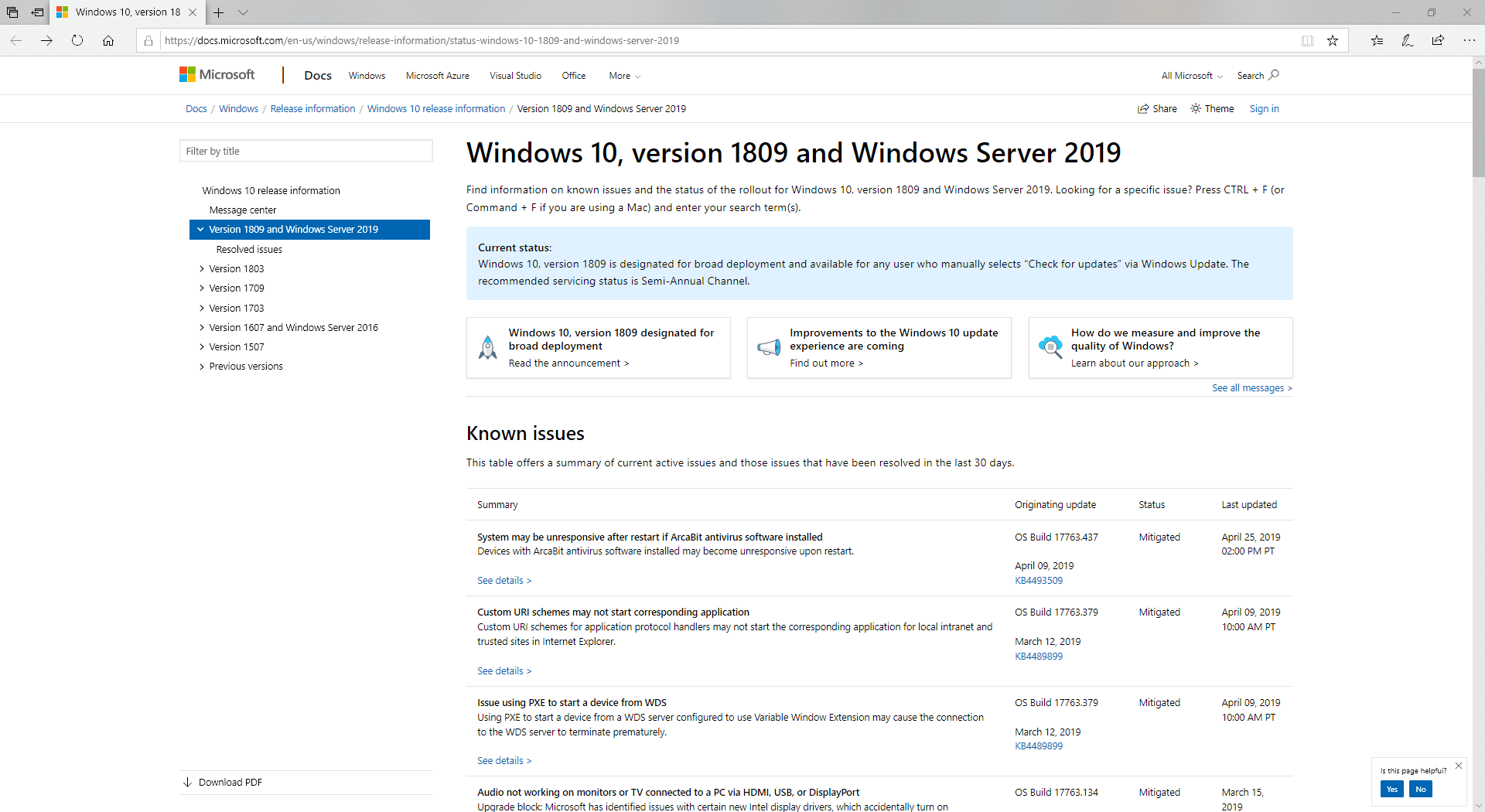Open Office nav item

click(574, 76)
